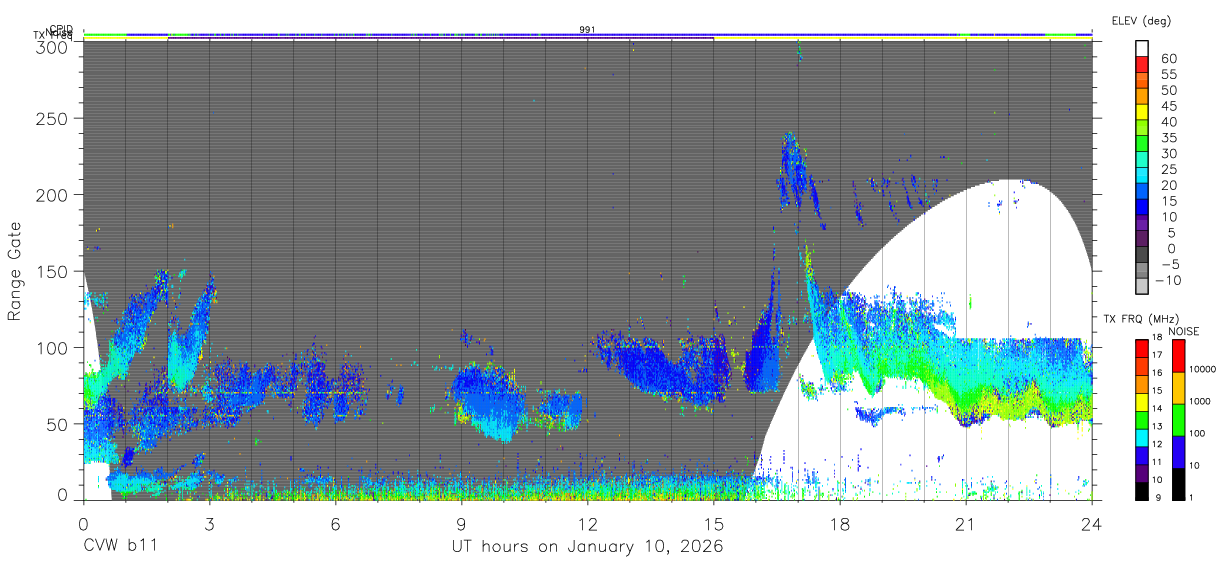
Task: Pick the blue segment of the NOISE bar
Action: pyautogui.click(x=1178, y=451)
